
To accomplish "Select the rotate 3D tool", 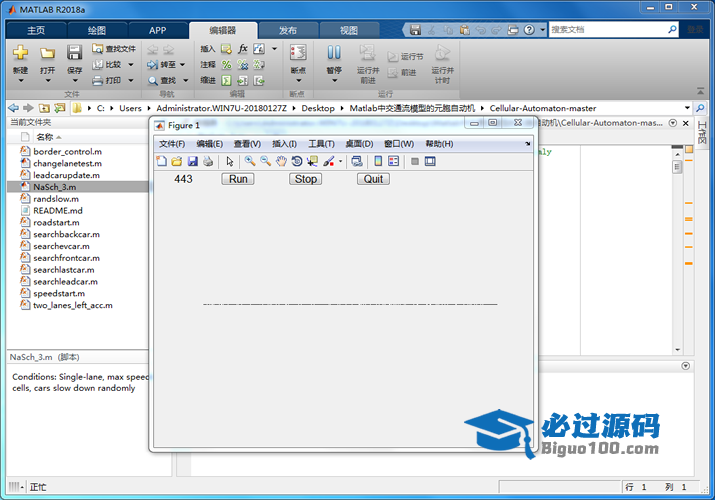I will coord(297,161).
